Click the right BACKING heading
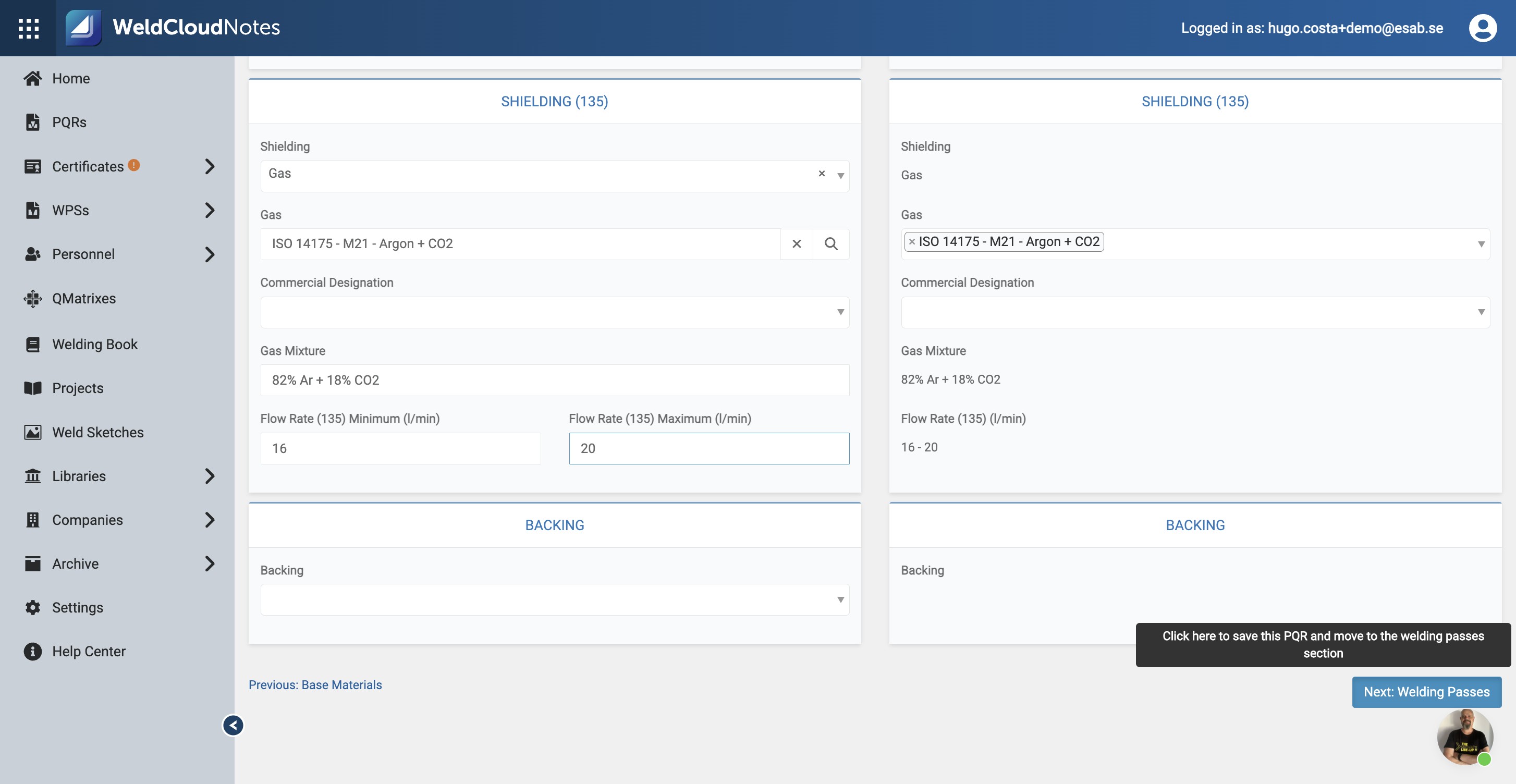Image resolution: width=1516 pixels, height=784 pixels. [1195, 525]
